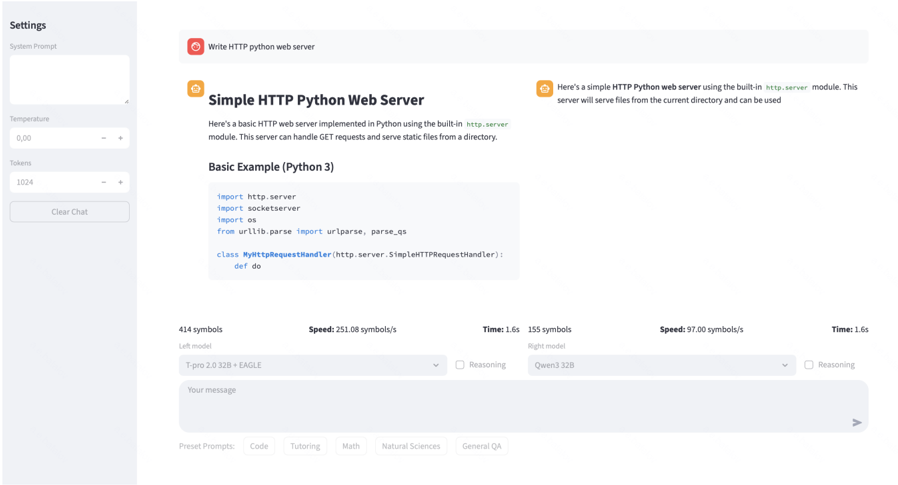The image size is (898, 485).
Task: Click the Tokens value field 1024
Action: tap(53, 182)
